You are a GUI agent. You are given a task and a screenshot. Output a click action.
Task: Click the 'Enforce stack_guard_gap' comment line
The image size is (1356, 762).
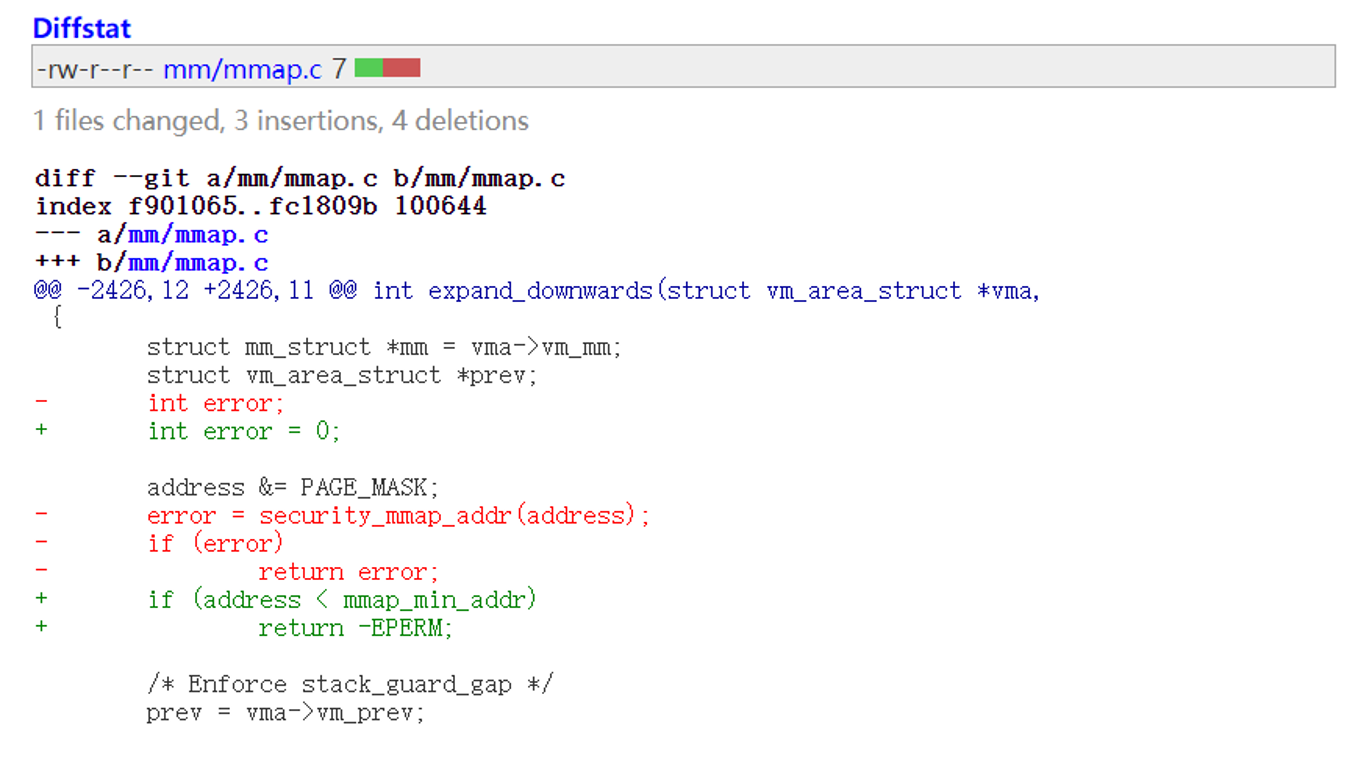pyautogui.click(x=349, y=685)
